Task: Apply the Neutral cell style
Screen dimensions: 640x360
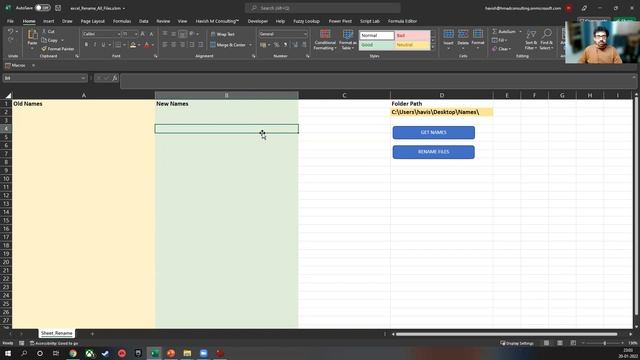Action: coord(412,45)
